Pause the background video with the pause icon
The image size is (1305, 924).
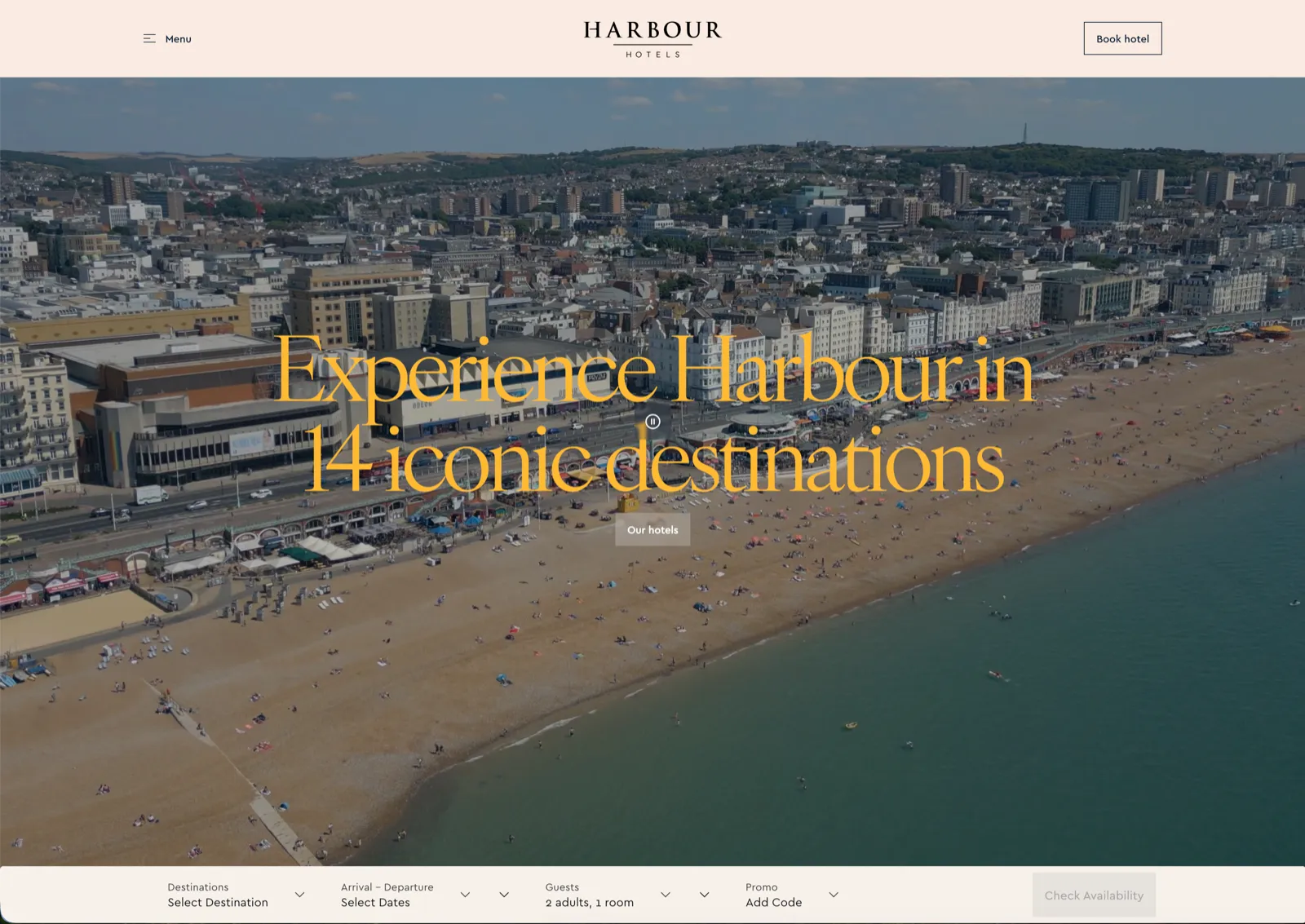pos(652,421)
